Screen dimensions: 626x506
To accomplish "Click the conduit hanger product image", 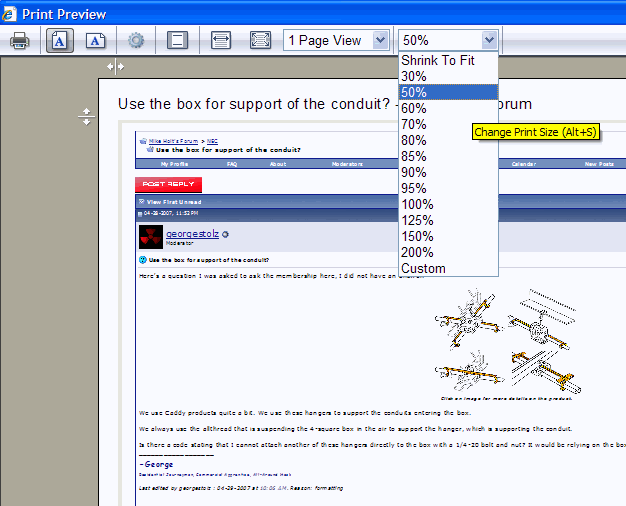I will pos(507,340).
